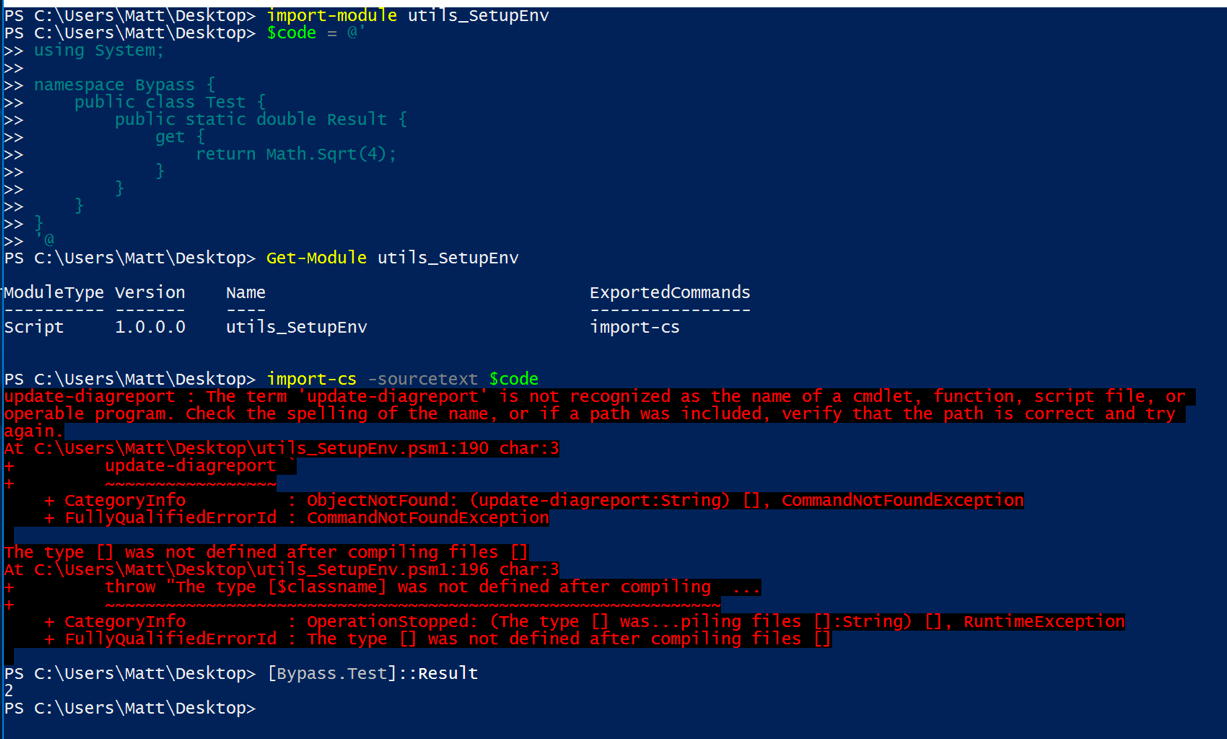Click import-cs under ExportedCommands

[x=635, y=327]
